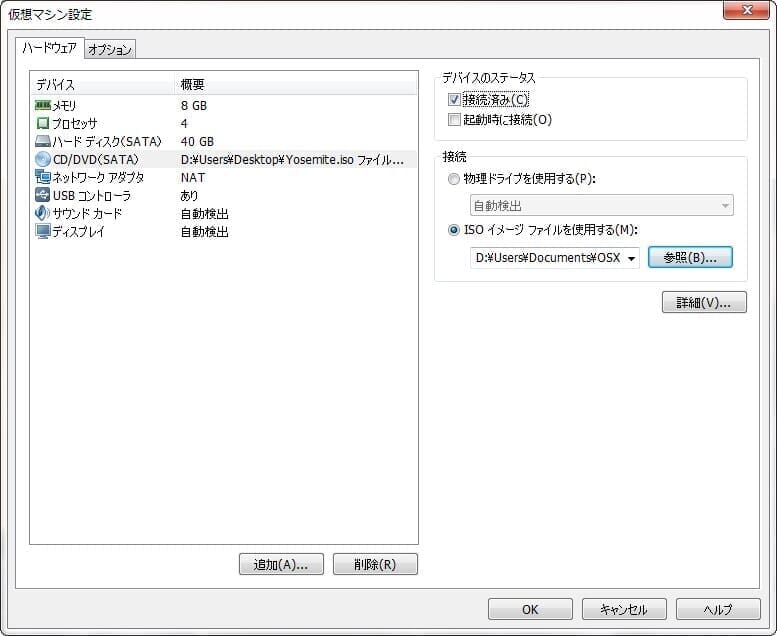Select the memory (メモリ) device icon
Image resolution: width=777 pixels, height=636 pixels.
[43, 105]
